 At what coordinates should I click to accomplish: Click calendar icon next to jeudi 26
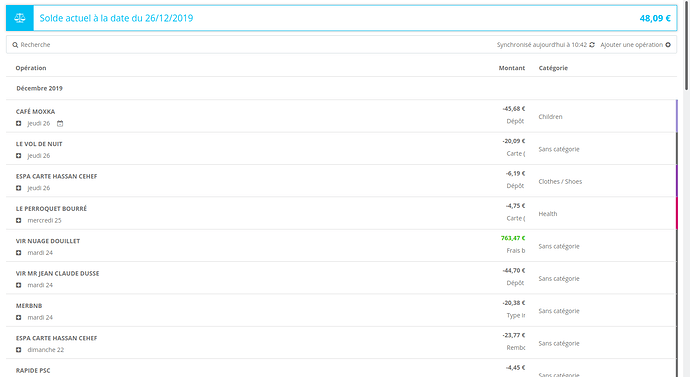pyautogui.click(x=60, y=124)
